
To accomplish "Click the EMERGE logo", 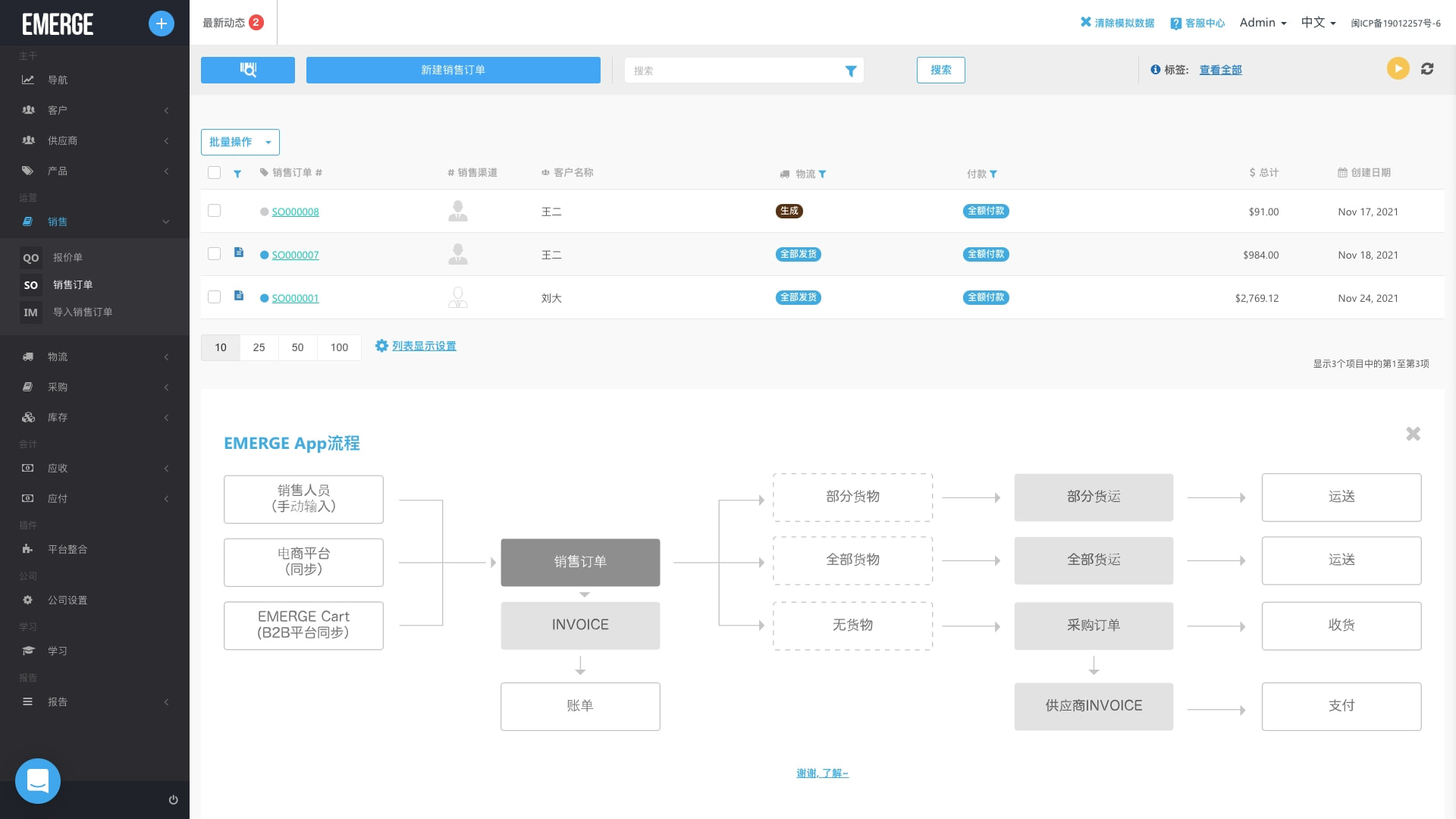I will [58, 24].
